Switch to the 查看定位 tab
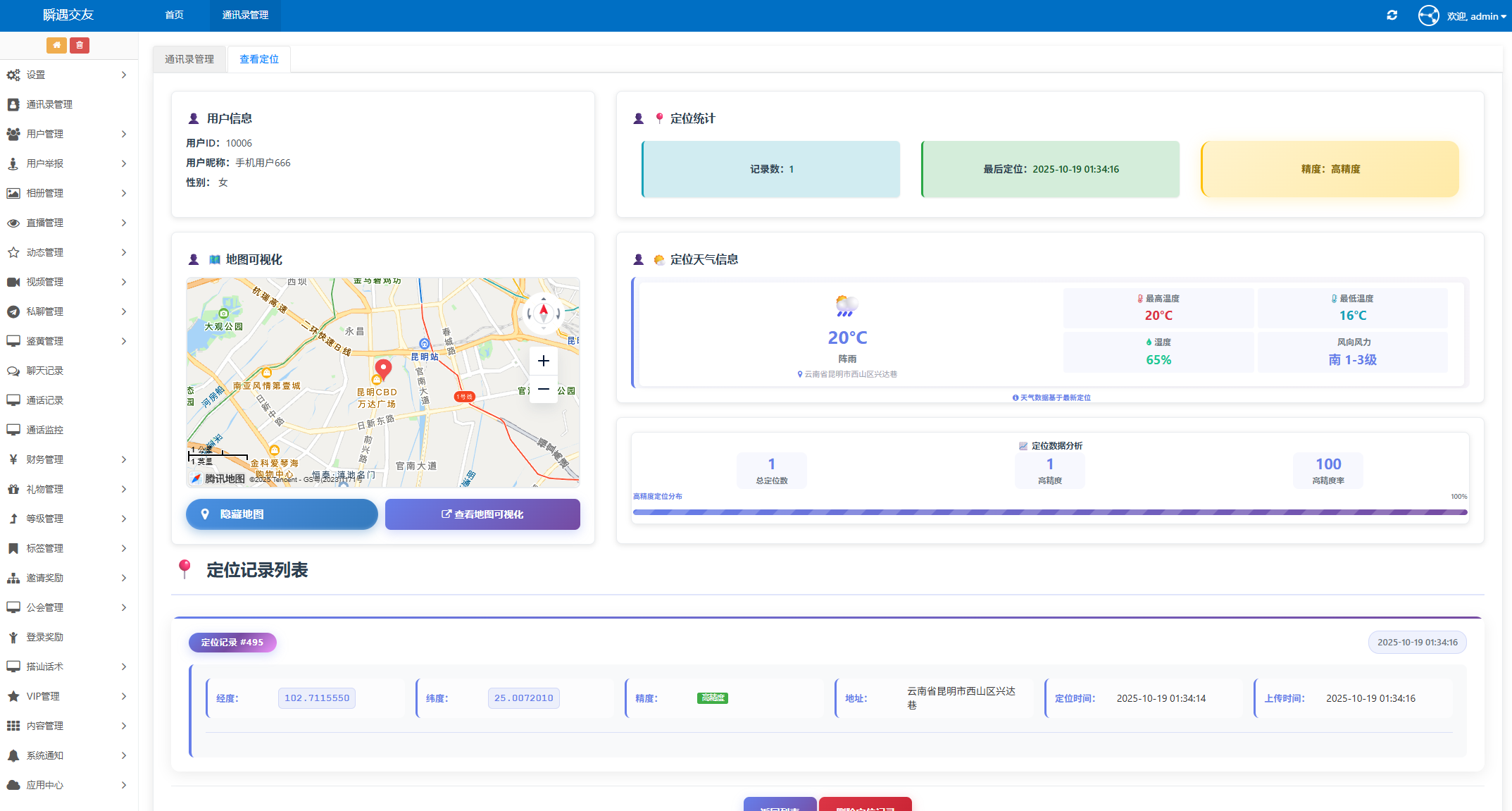This screenshot has height=811, width=1512. pyautogui.click(x=258, y=59)
